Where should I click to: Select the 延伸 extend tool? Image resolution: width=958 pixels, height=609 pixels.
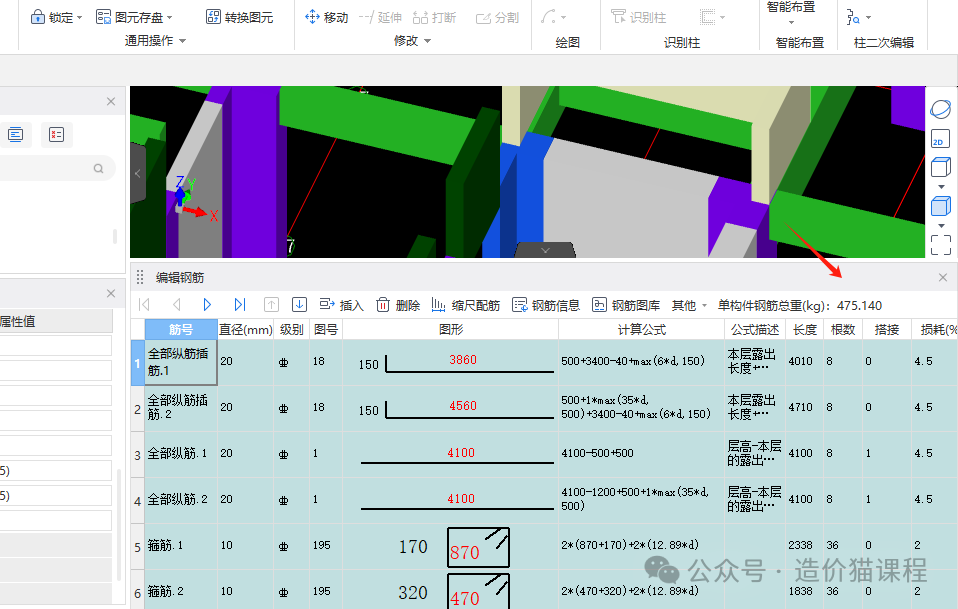point(380,17)
